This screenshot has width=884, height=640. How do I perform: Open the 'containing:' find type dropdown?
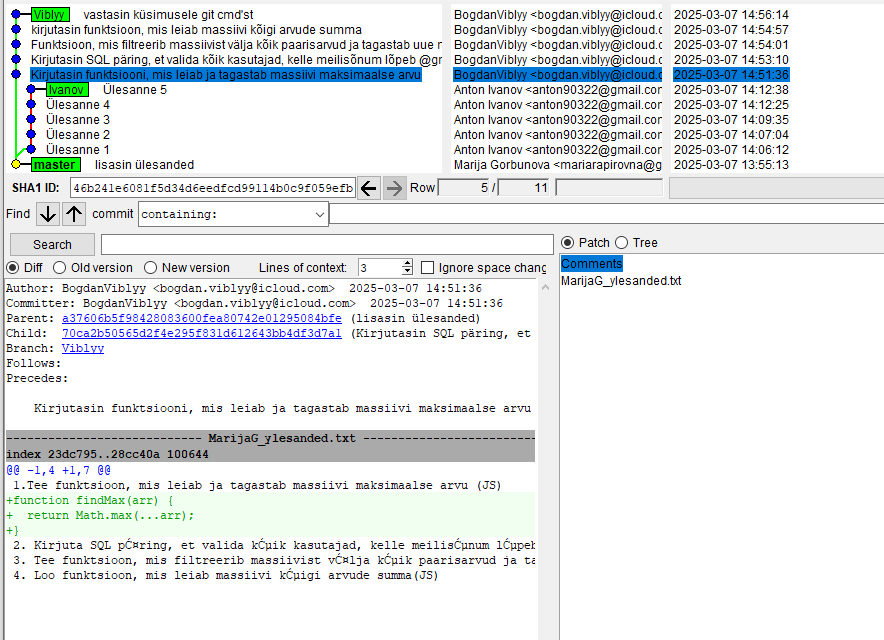point(319,214)
